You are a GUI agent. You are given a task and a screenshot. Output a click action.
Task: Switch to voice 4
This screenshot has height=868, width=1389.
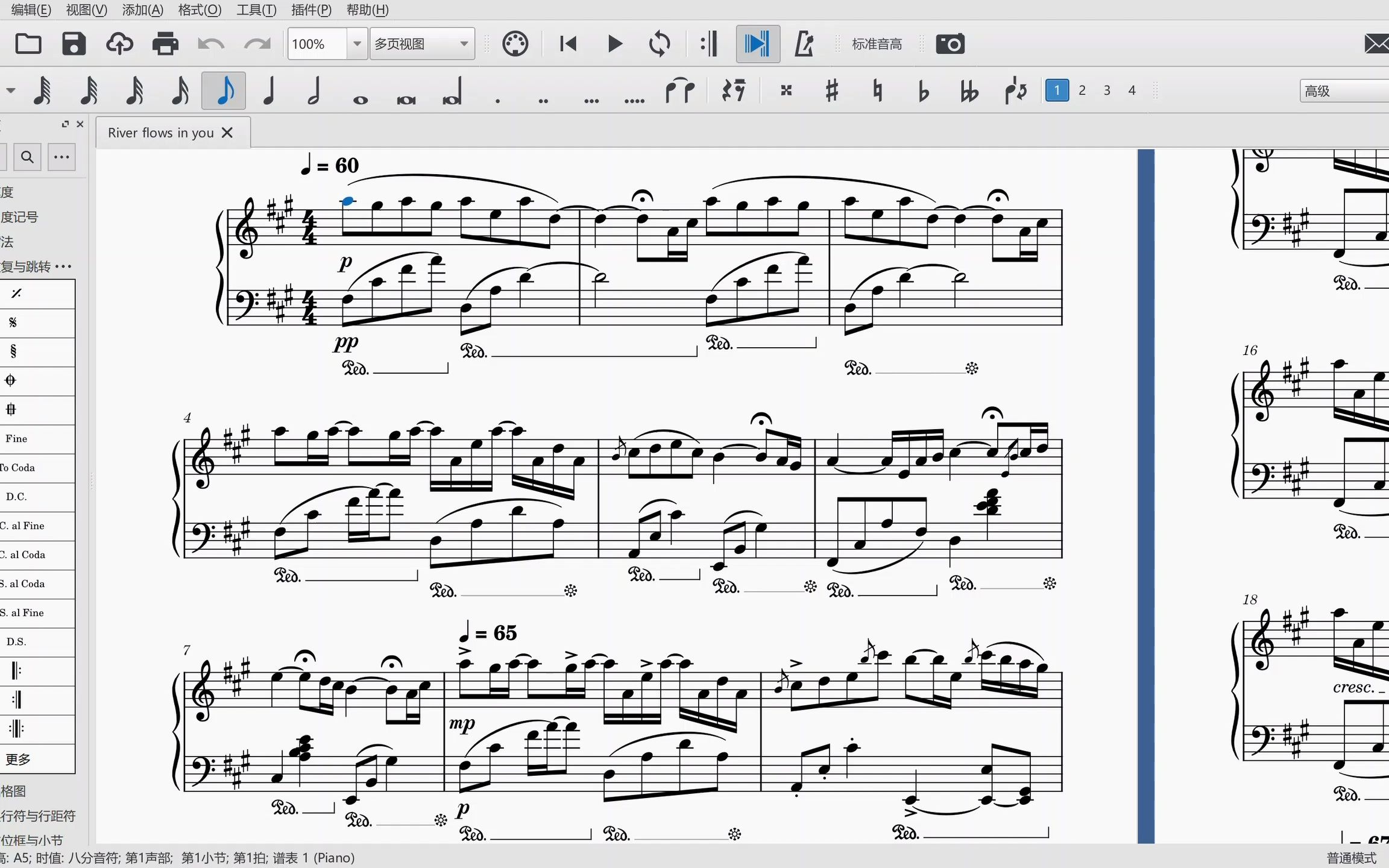1132,90
